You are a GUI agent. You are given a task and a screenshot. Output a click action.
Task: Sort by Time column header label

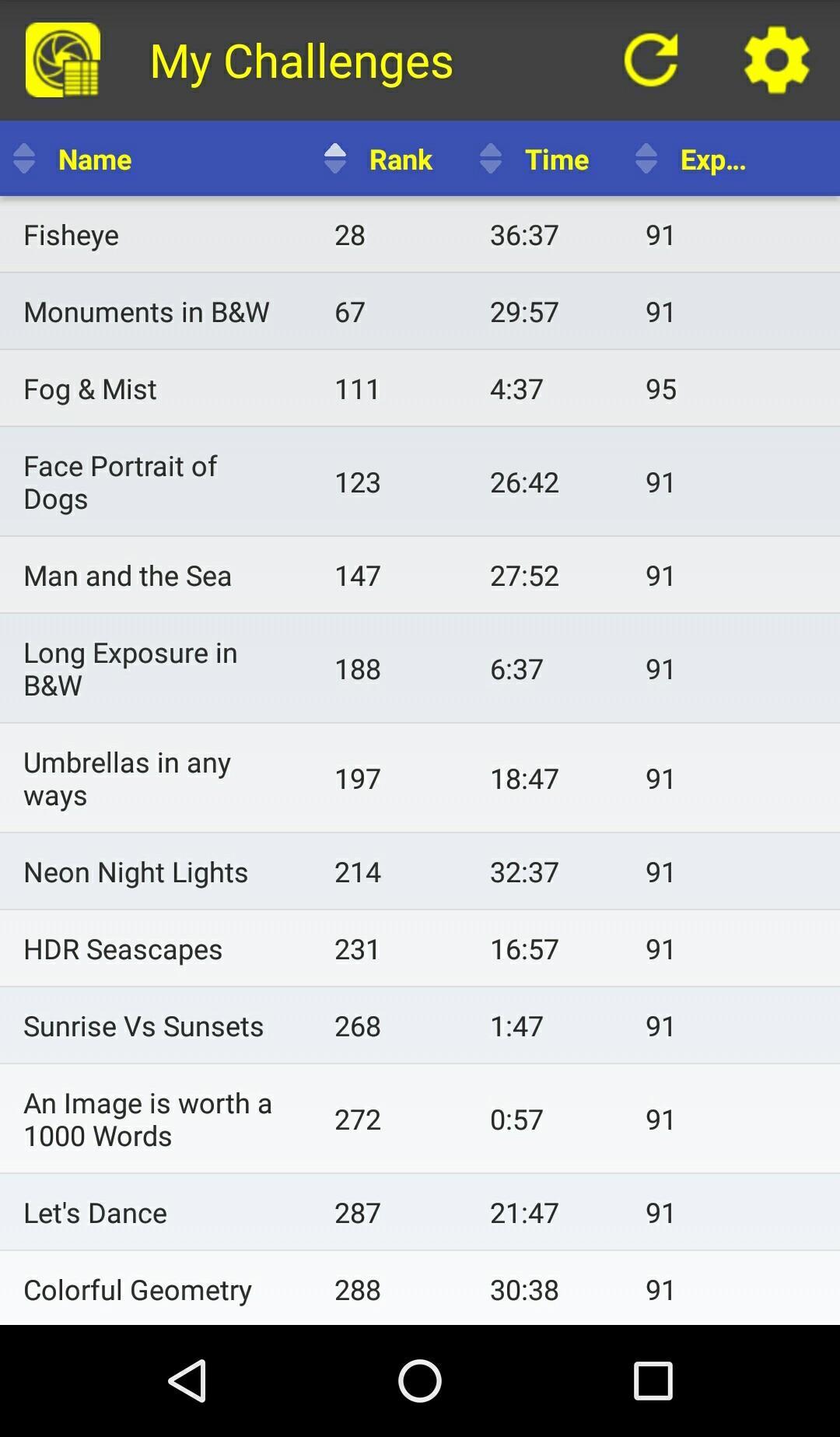pos(557,159)
